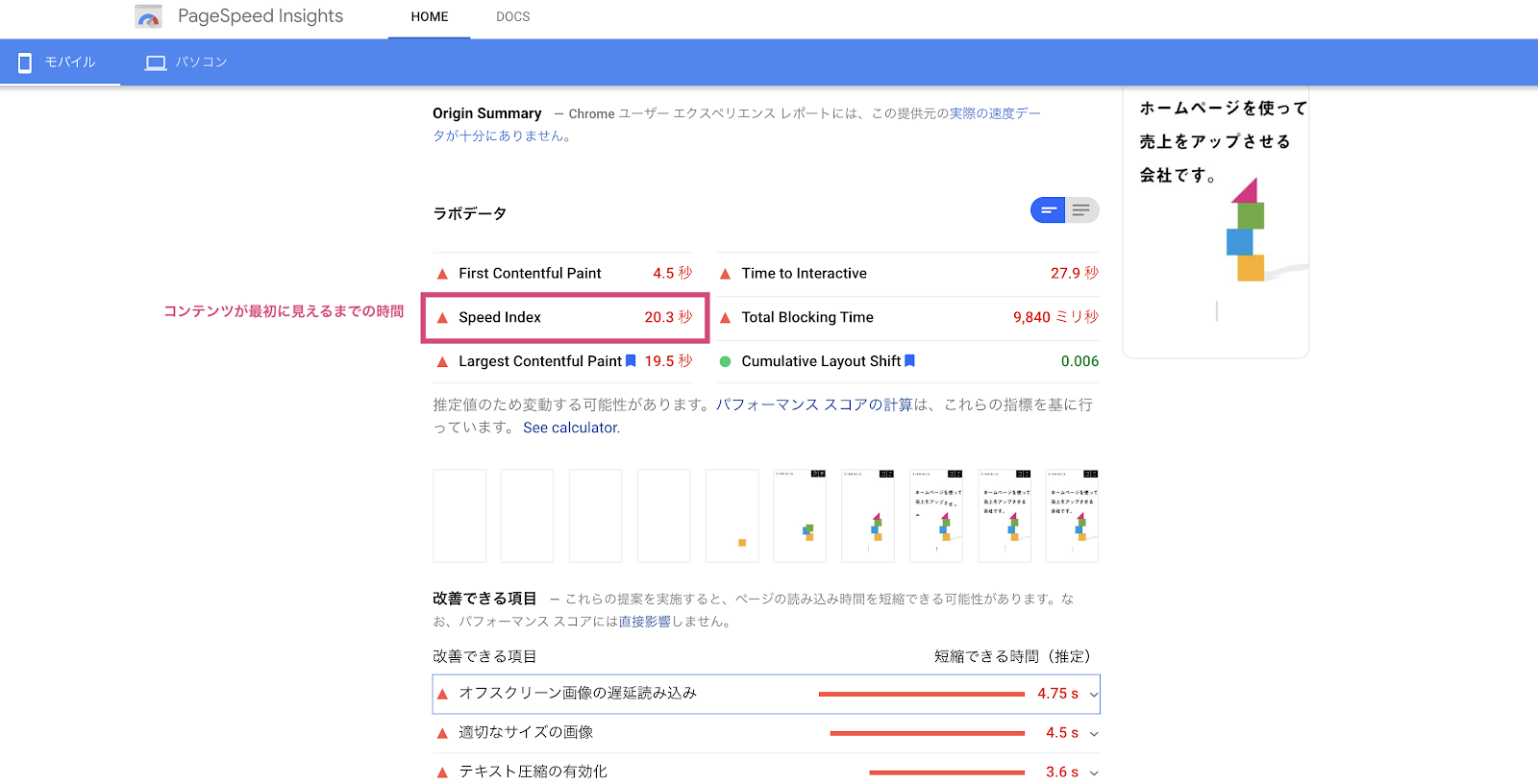
Task: Click the ラボデータ heading
Action: pos(469,213)
